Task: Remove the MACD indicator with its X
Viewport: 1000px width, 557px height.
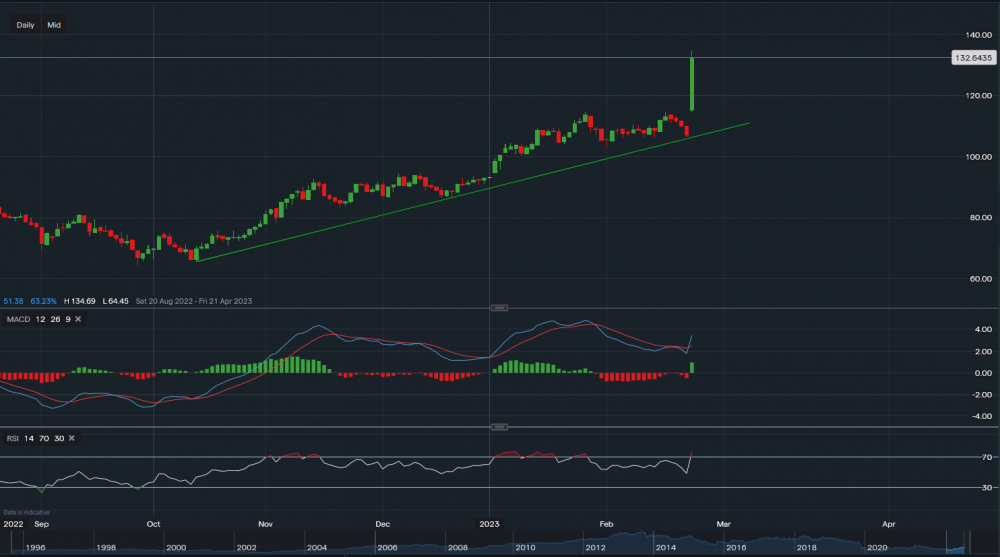Action: coord(78,319)
